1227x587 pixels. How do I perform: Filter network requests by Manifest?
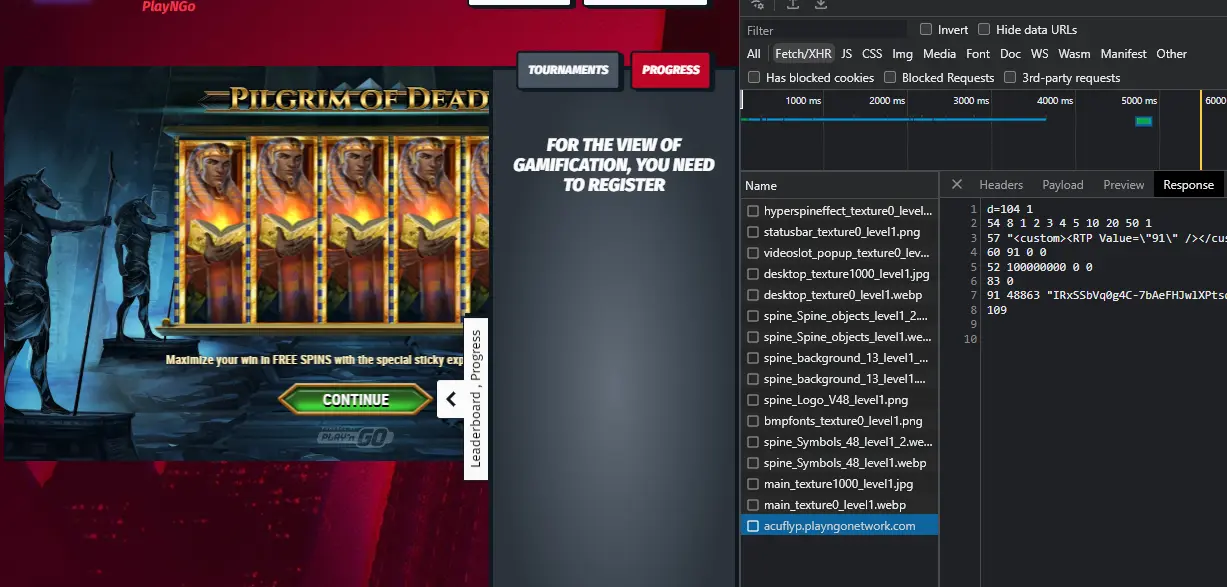[x=1124, y=54]
